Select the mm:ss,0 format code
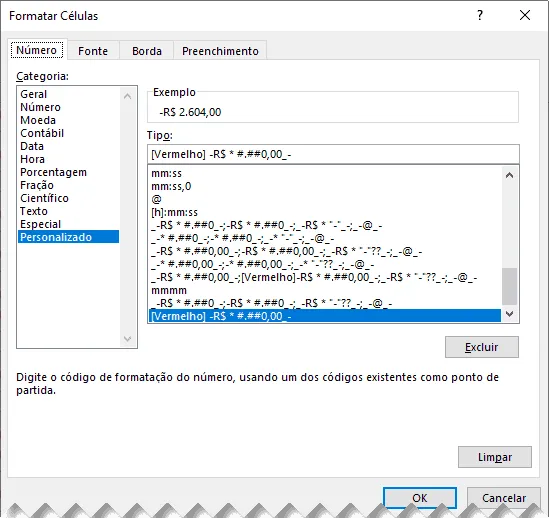This screenshot has height=518, width=549. (x=325, y=186)
